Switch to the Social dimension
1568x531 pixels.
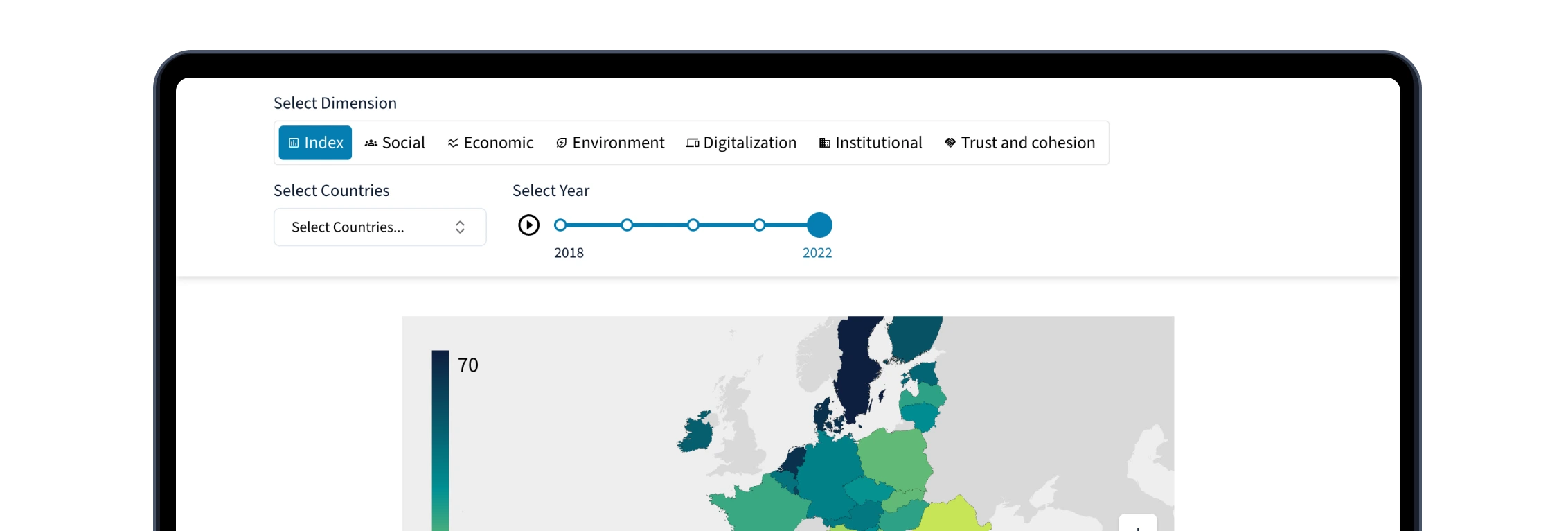(395, 143)
